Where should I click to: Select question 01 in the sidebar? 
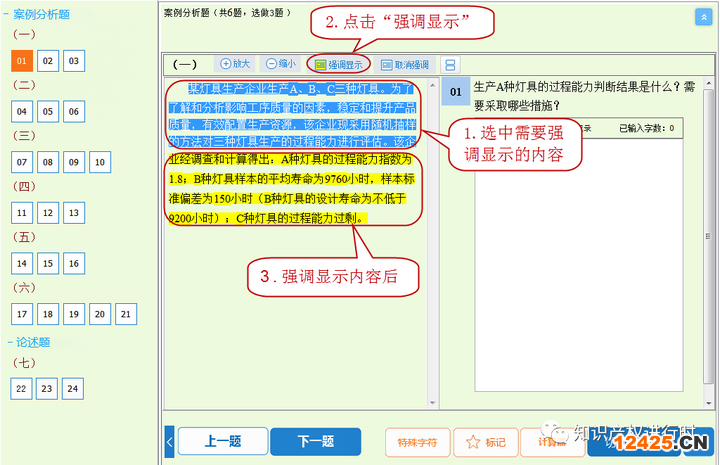click(x=23, y=61)
